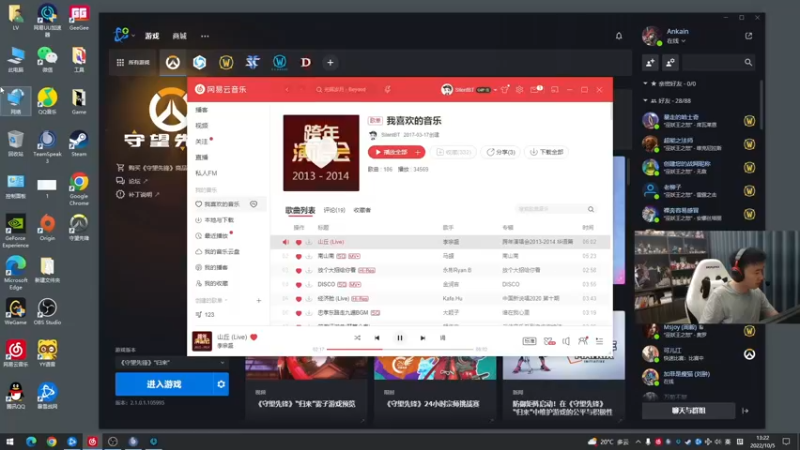Click add friend icon in Battle.net

[x=651, y=63]
